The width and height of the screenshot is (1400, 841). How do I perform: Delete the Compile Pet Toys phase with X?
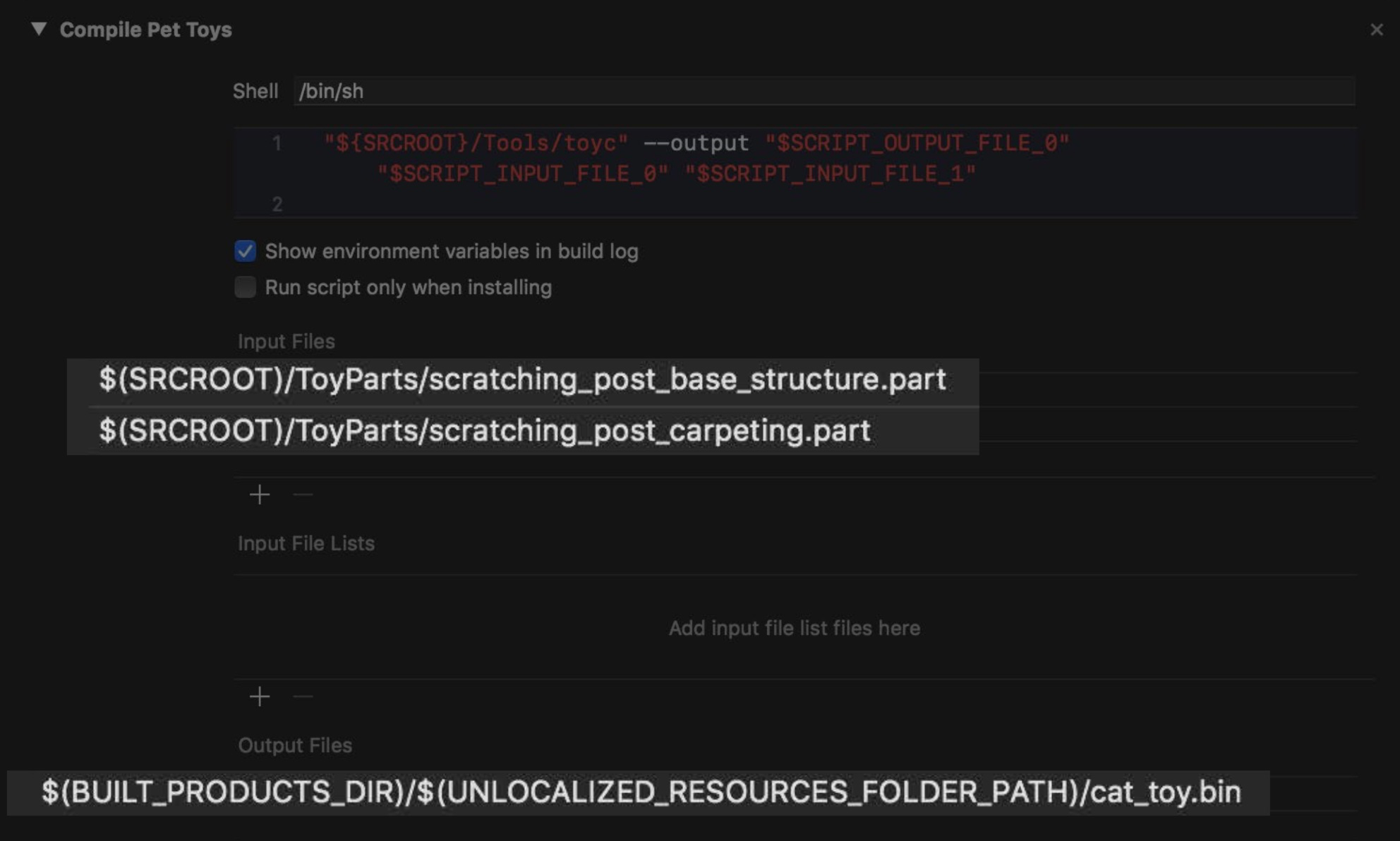(1376, 30)
